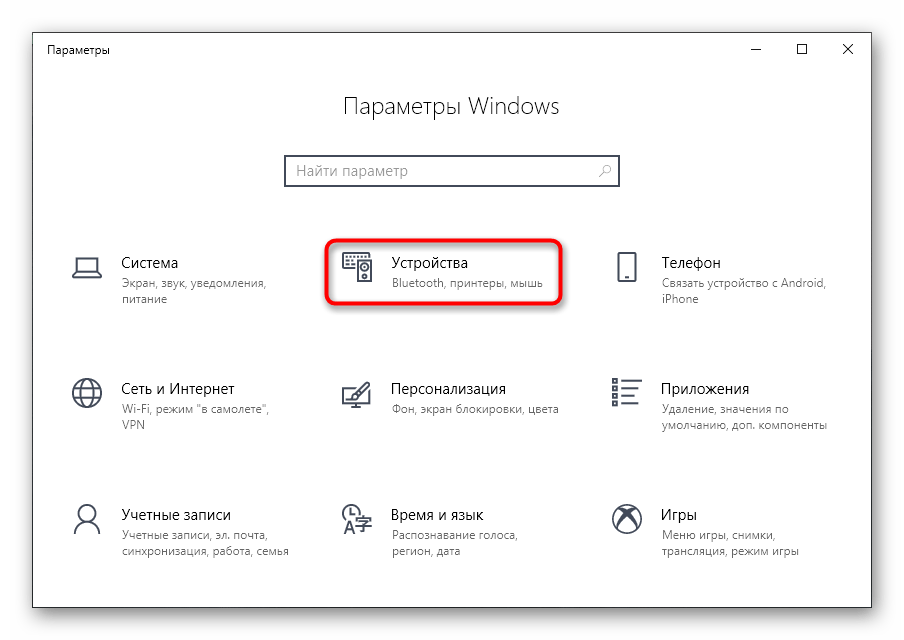Open the Система laptop icon
The image size is (904, 640).
87,268
